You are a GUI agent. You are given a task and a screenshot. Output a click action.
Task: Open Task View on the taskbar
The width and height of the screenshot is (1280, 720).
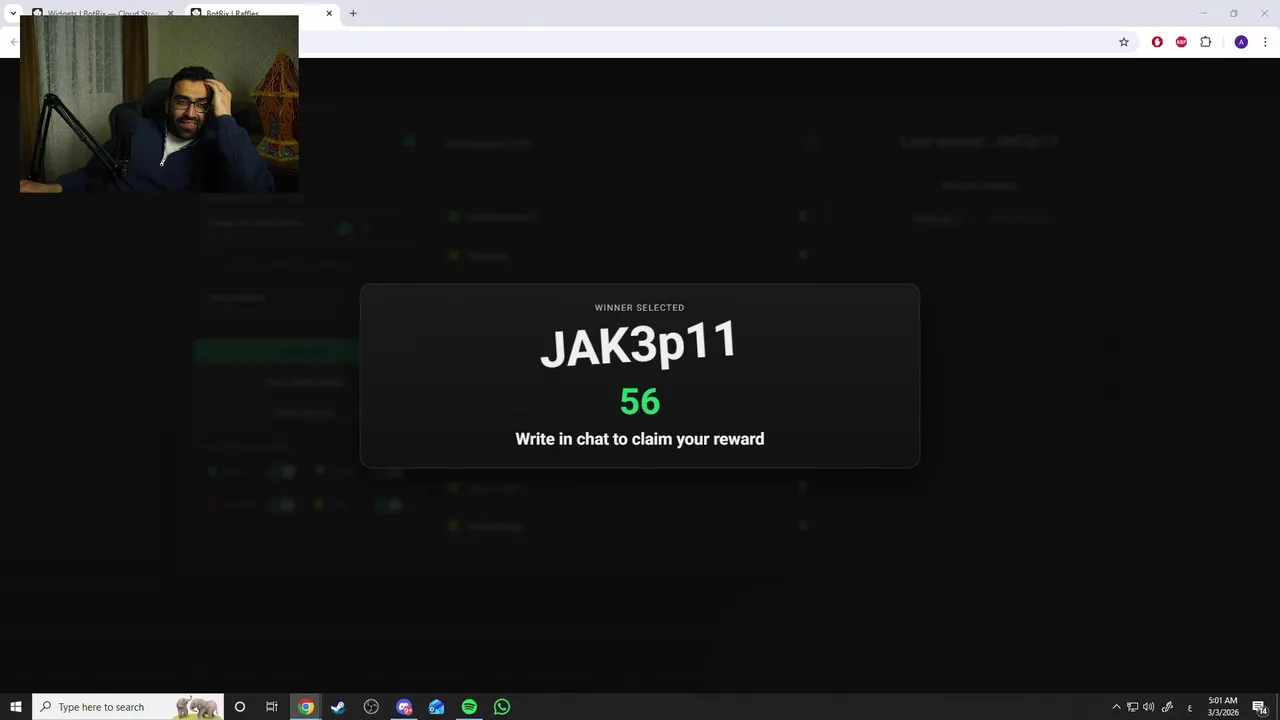272,707
